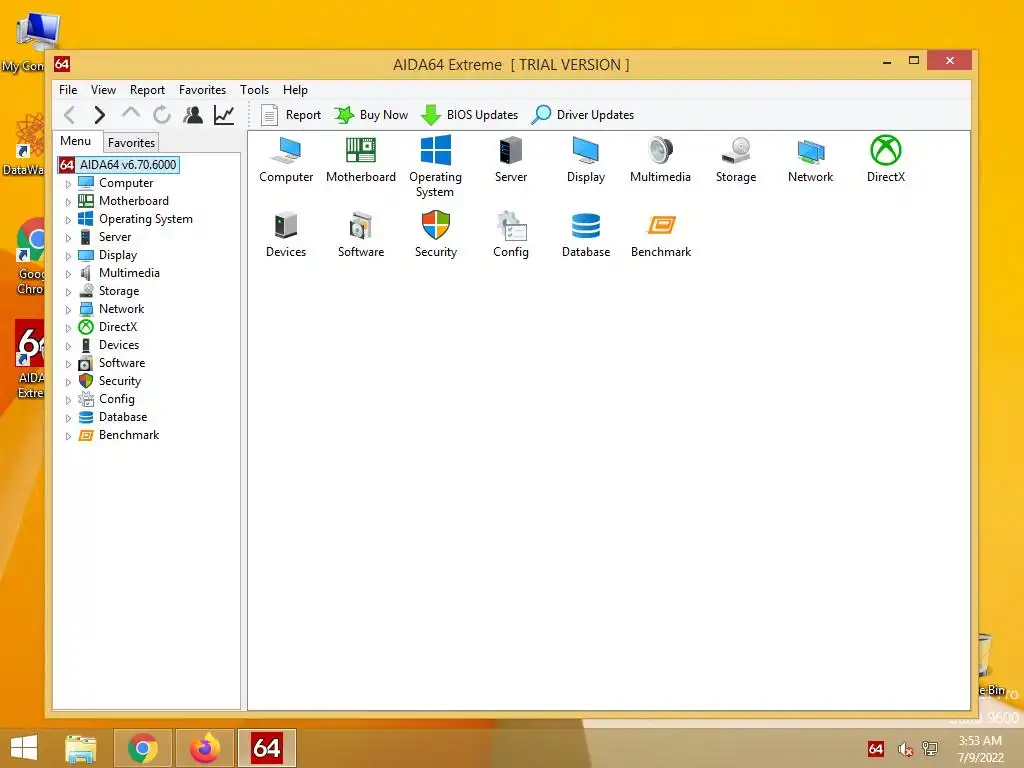1024x768 pixels.
Task: Open the Display icon in main pane
Action: pyautogui.click(x=586, y=159)
